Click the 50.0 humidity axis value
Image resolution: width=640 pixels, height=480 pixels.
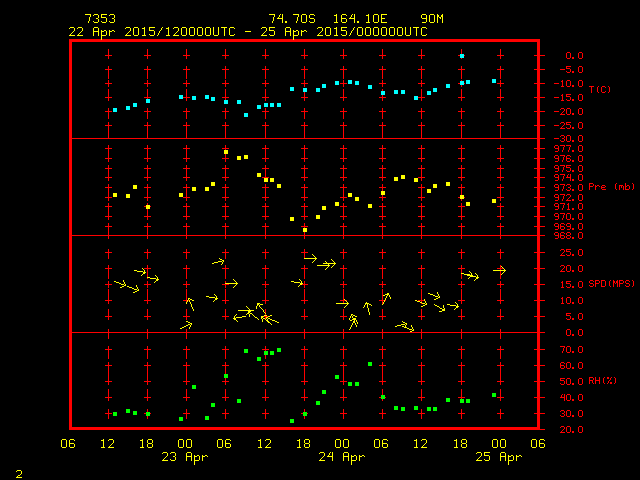click(x=571, y=382)
